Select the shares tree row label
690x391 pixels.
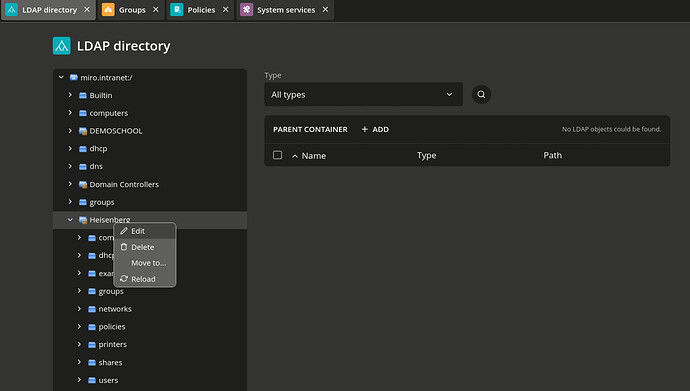[110, 362]
